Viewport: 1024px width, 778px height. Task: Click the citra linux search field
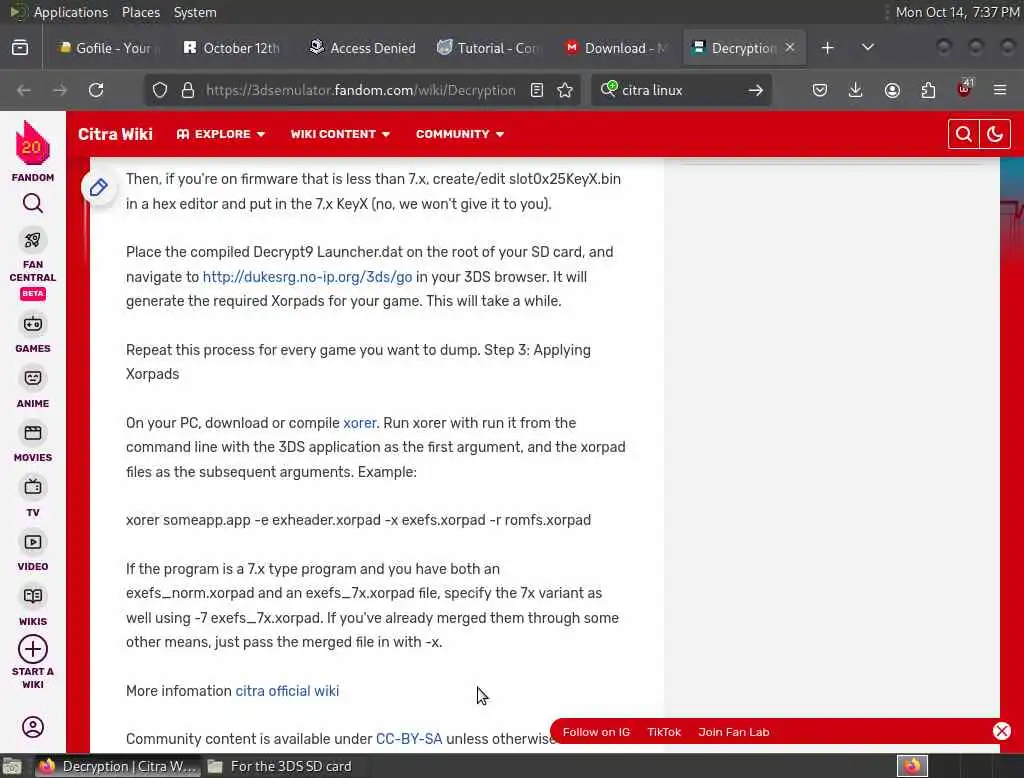679,90
